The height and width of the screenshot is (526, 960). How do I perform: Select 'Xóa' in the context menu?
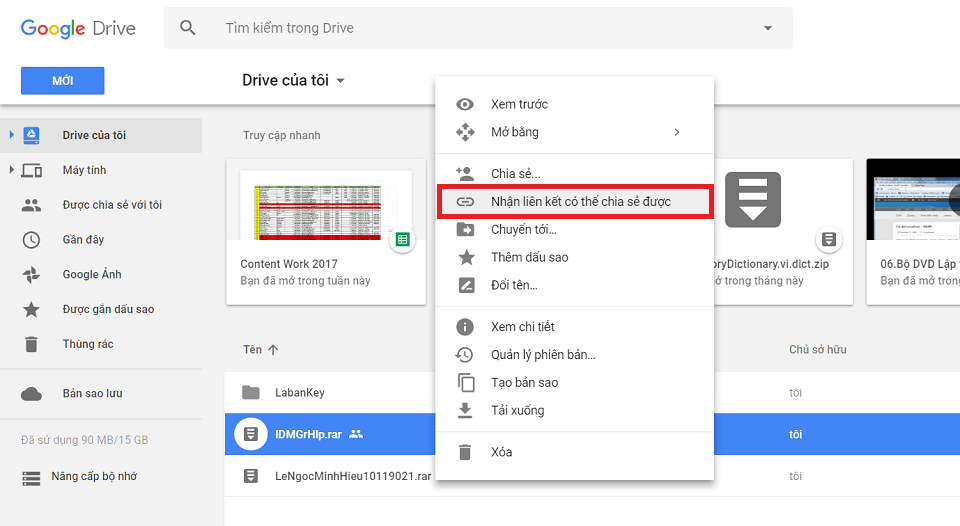click(x=575, y=452)
